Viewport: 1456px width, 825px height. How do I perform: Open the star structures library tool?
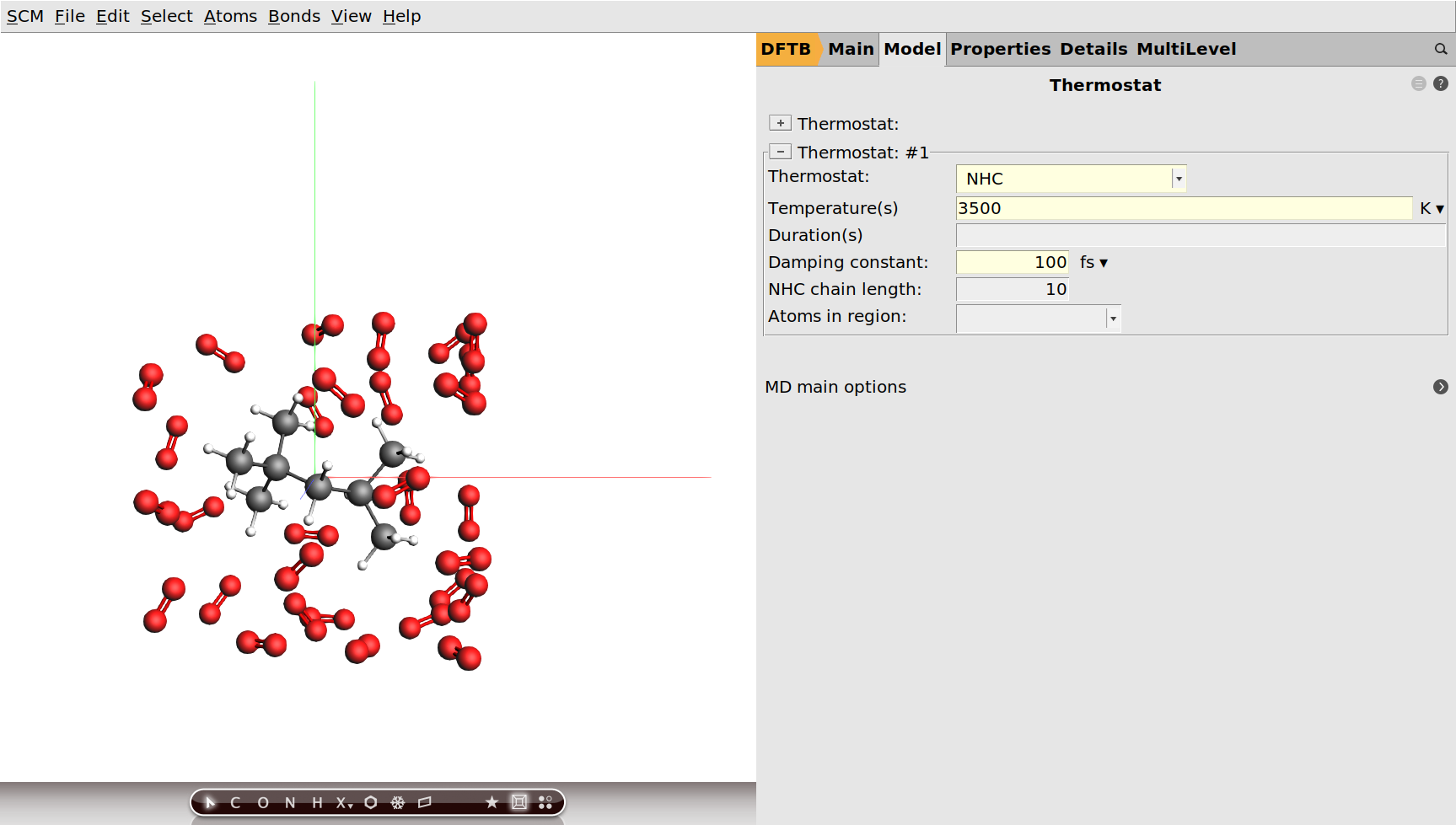[492, 802]
